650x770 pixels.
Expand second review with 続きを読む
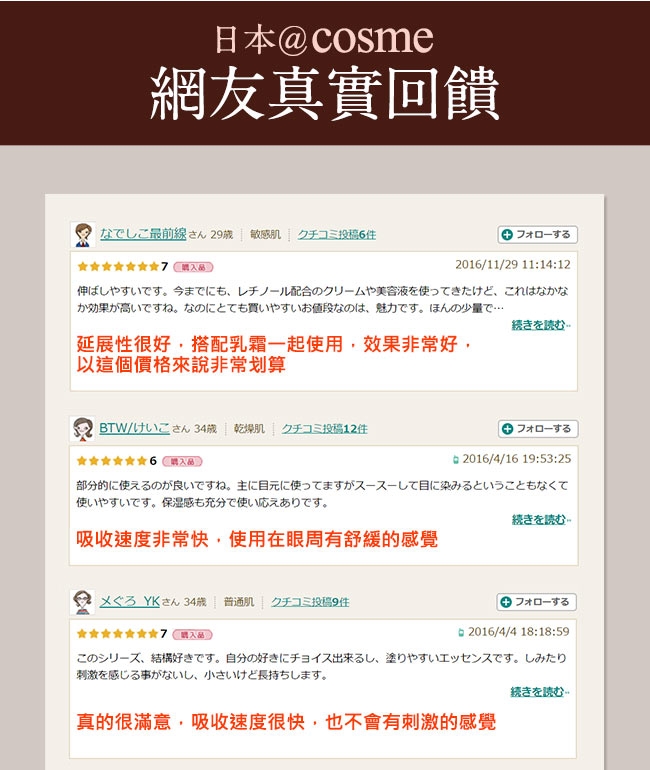point(541,519)
